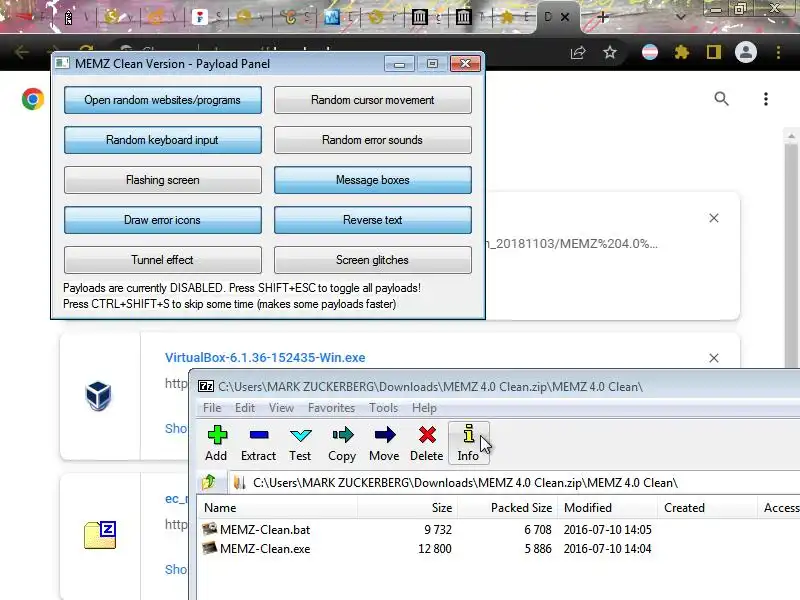This screenshot has width=800, height=600.
Task: Toggle Open random websites/programs payload
Action: coord(163,100)
